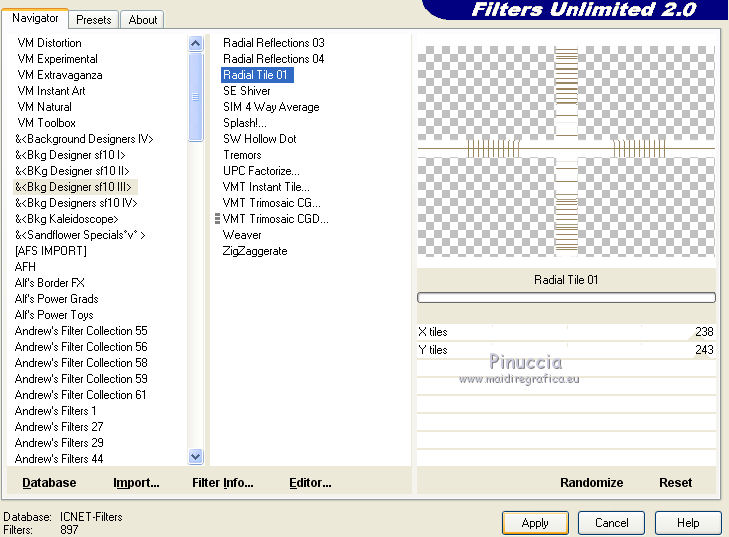
Task: Select &<Sandflower Specials°v°> category
Action: [80, 235]
